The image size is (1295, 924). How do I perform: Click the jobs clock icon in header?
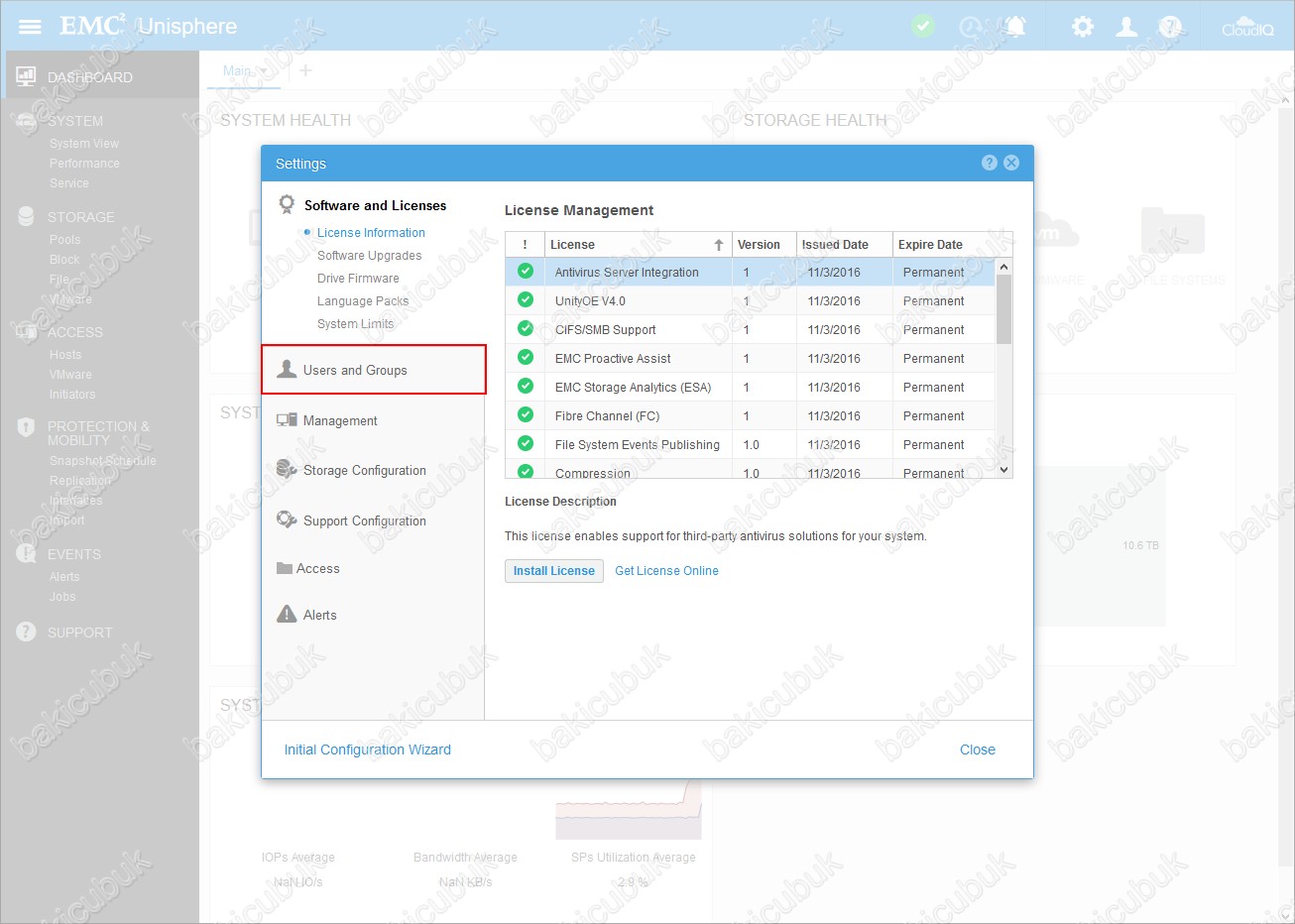tap(970, 27)
